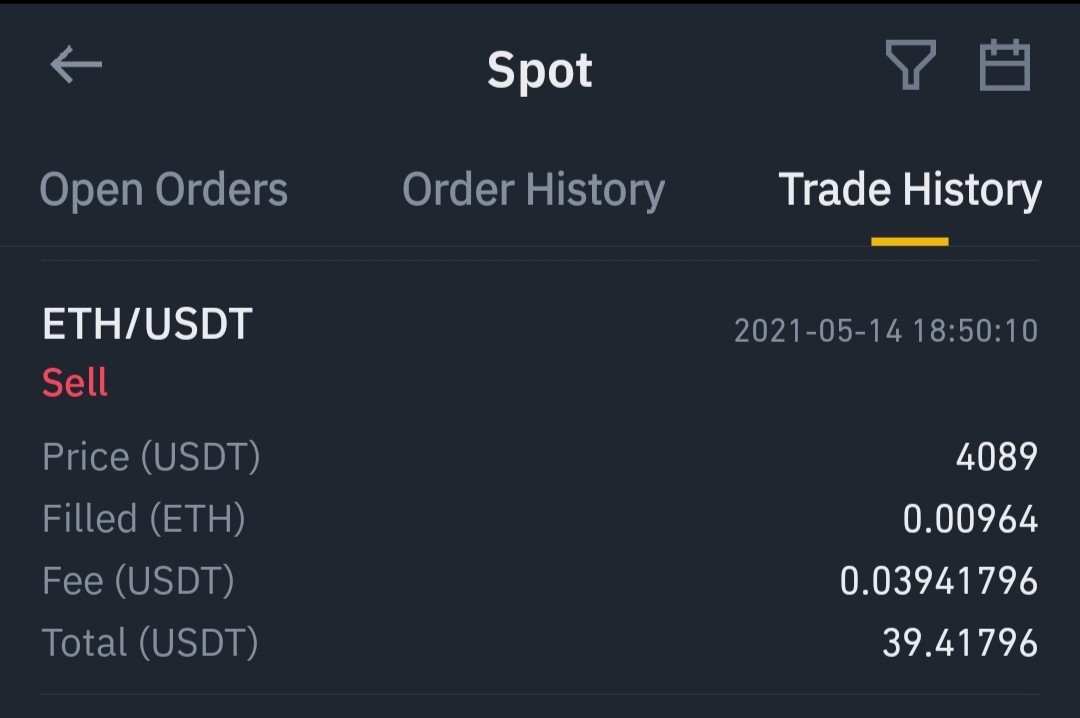Tap the back arrow icon
This screenshot has width=1080, height=718.
pyautogui.click(x=76, y=65)
